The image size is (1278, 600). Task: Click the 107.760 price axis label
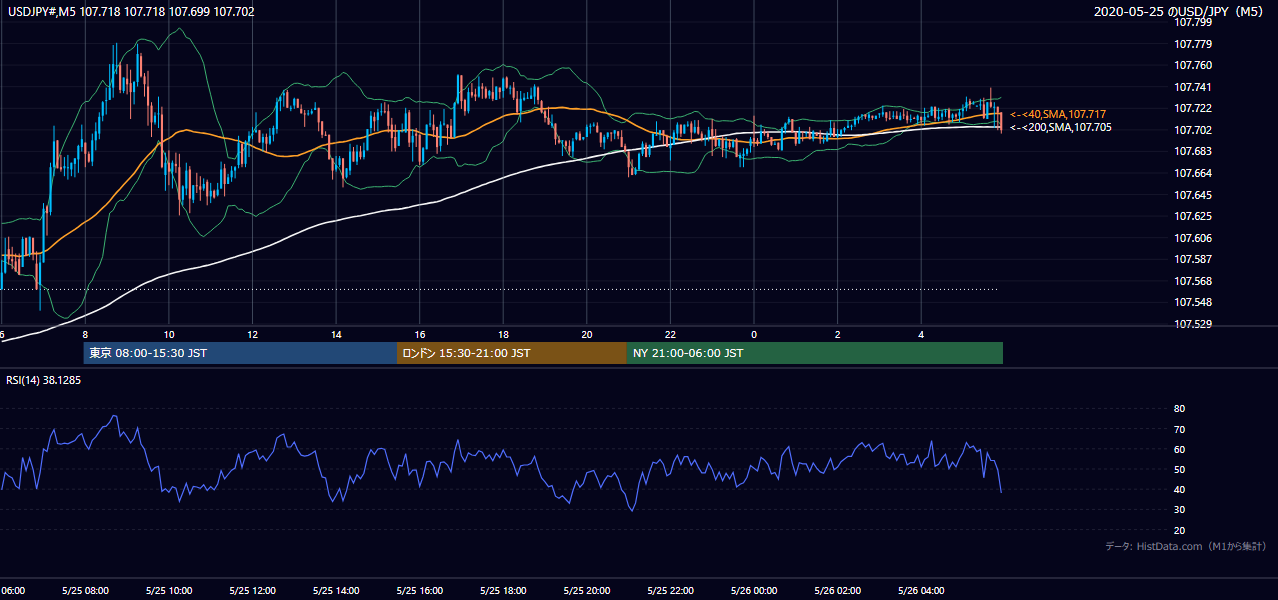1192,65
